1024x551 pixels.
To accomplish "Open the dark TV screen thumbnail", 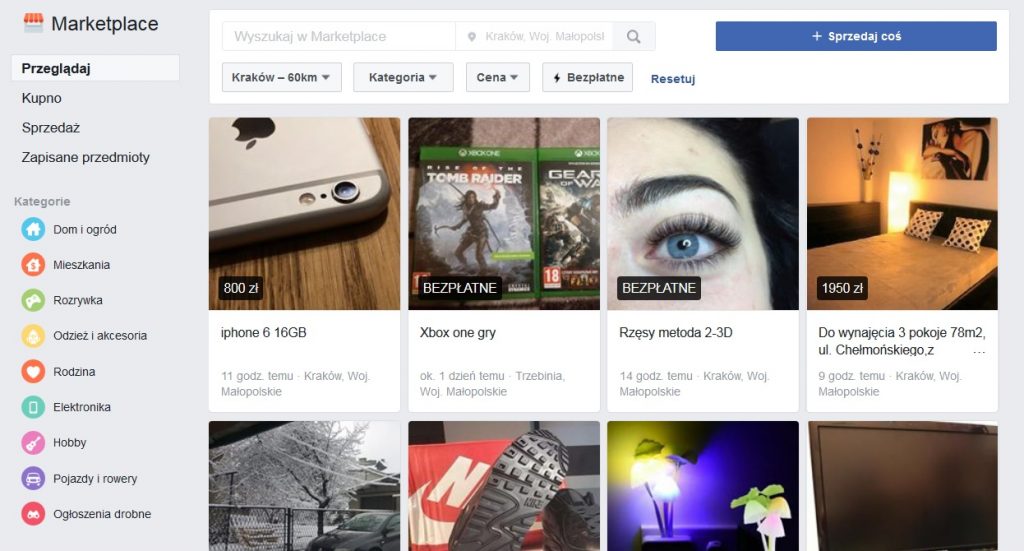I will [x=903, y=486].
